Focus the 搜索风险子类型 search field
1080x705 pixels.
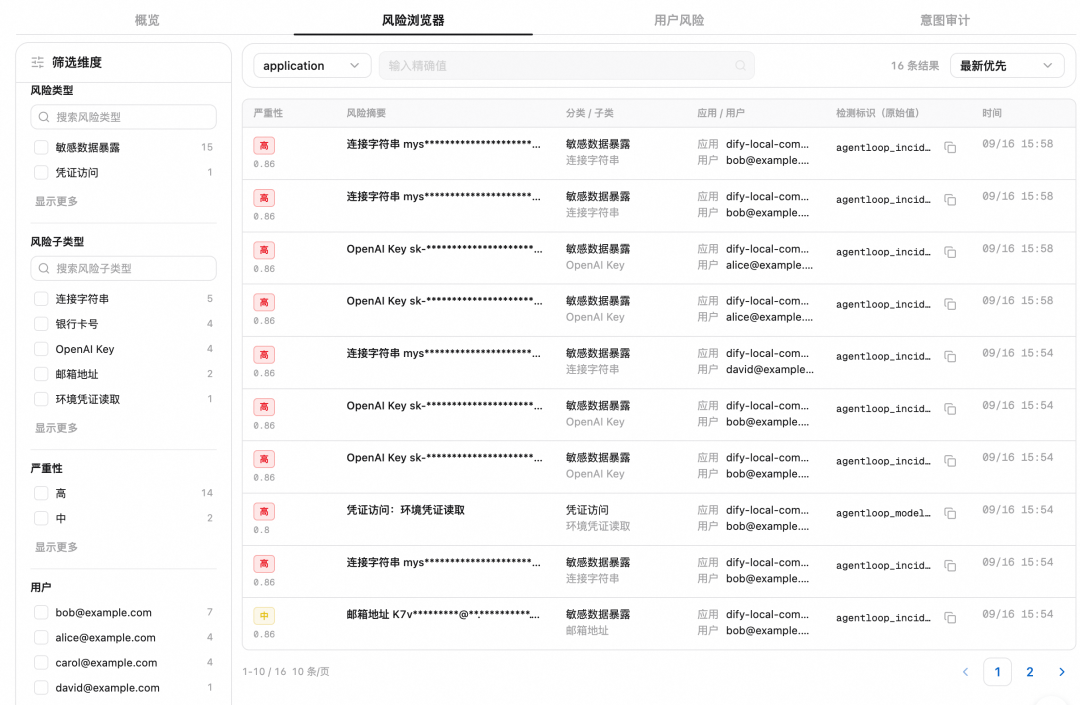[x=123, y=269]
